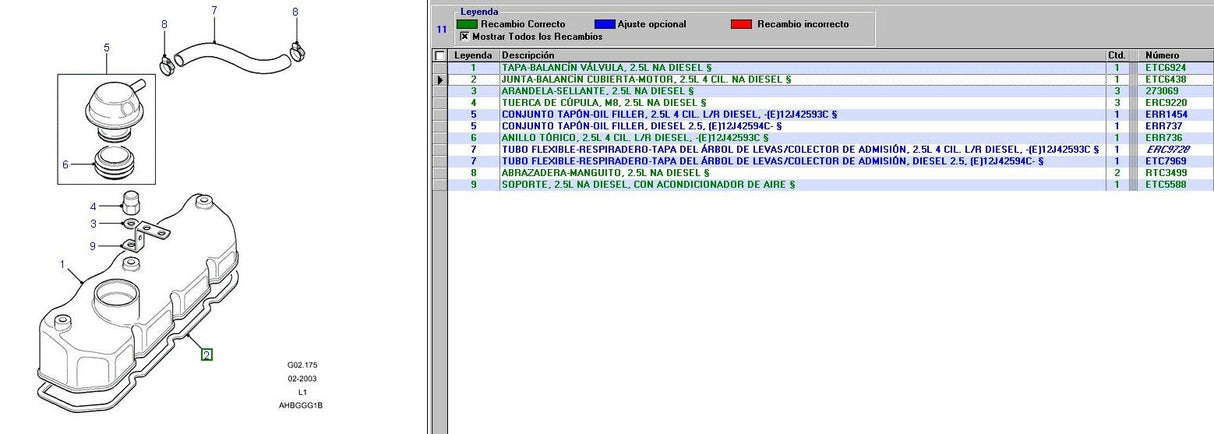Click the green Recambio Correcto swatch
This screenshot has width=1214, height=434.
point(467,23)
